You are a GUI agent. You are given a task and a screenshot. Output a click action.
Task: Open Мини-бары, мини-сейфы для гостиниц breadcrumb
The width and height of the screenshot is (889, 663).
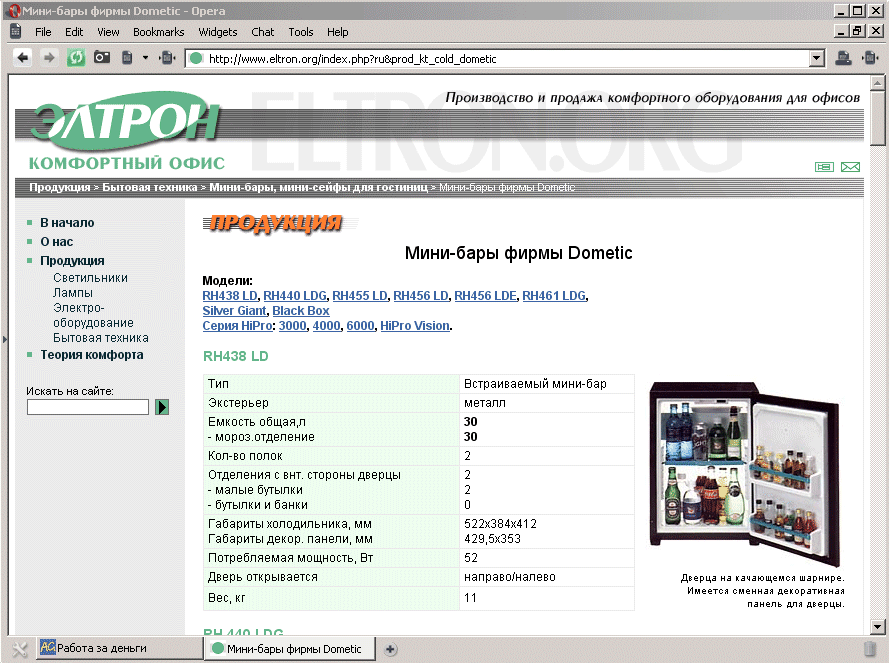click(x=319, y=187)
